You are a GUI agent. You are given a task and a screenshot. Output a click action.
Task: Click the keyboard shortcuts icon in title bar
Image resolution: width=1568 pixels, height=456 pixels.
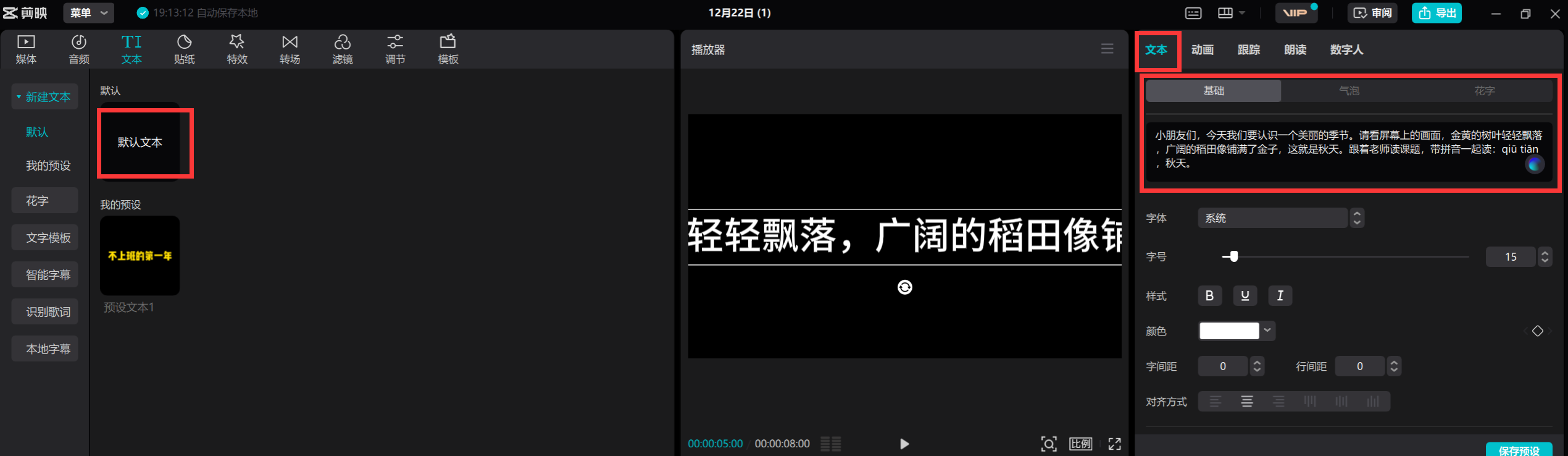[x=1193, y=13]
